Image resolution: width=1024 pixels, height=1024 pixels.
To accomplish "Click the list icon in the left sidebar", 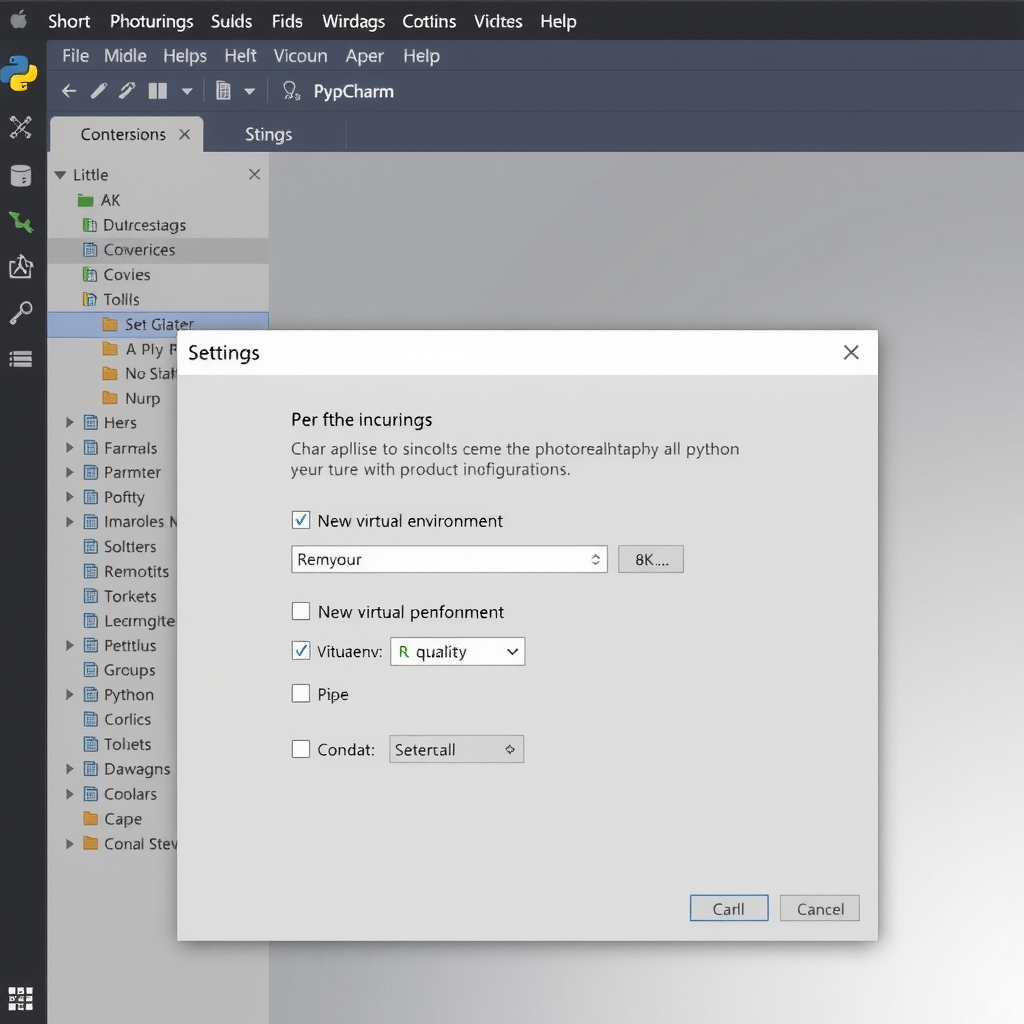I will [x=22, y=360].
